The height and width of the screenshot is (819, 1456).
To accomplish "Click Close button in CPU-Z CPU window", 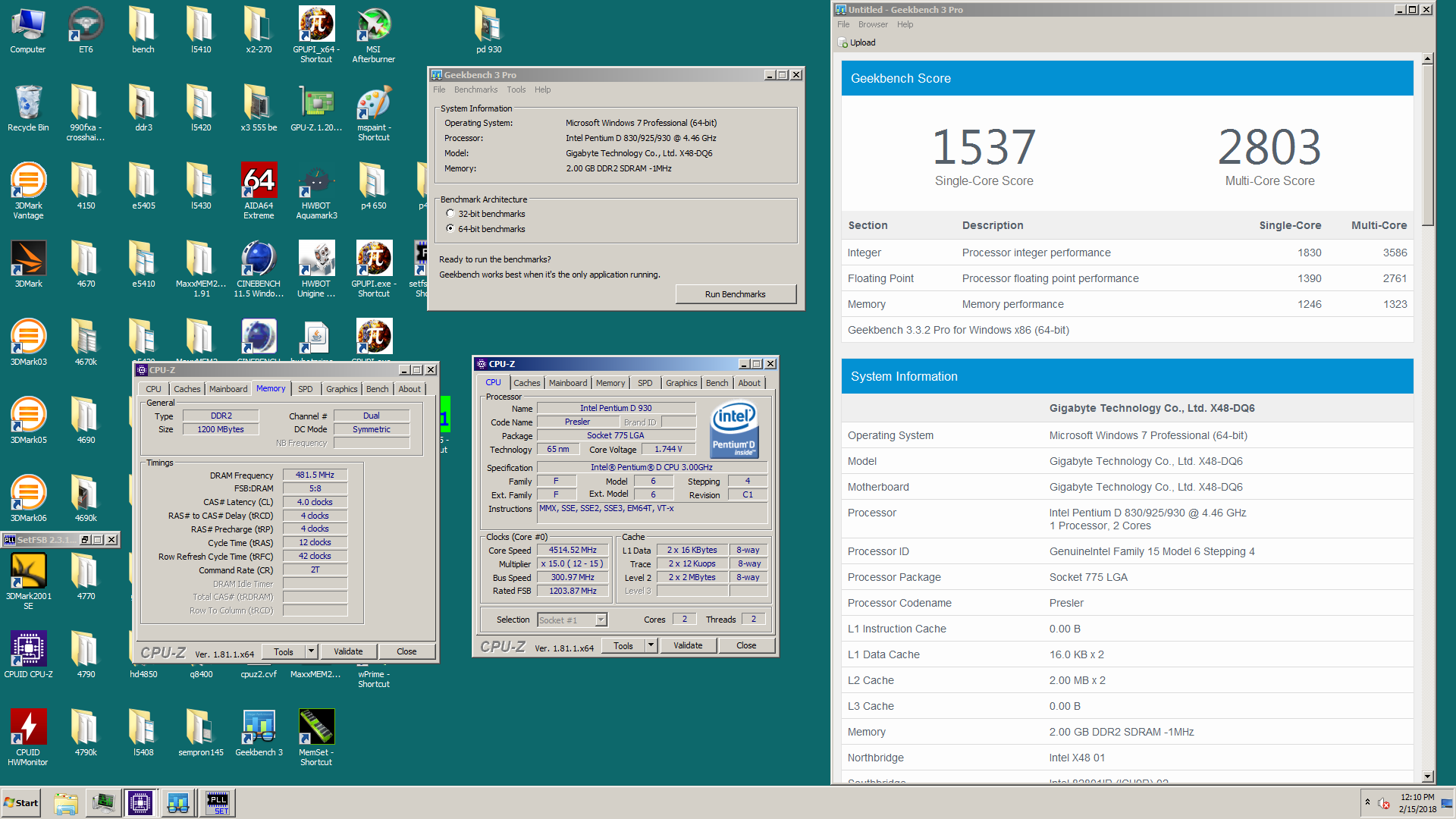I will [746, 645].
